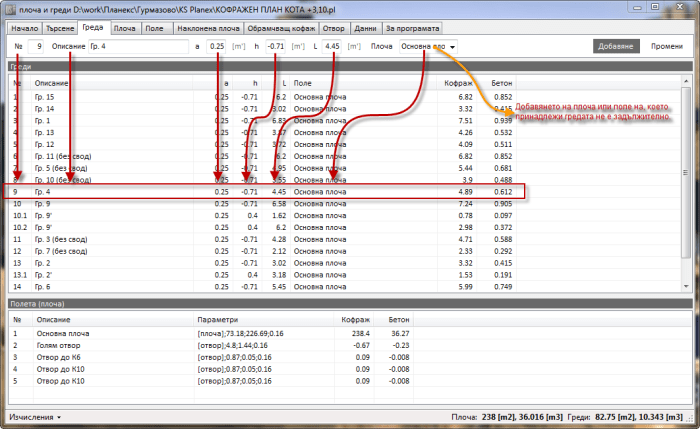Switch to the Начало tab

coord(23,30)
